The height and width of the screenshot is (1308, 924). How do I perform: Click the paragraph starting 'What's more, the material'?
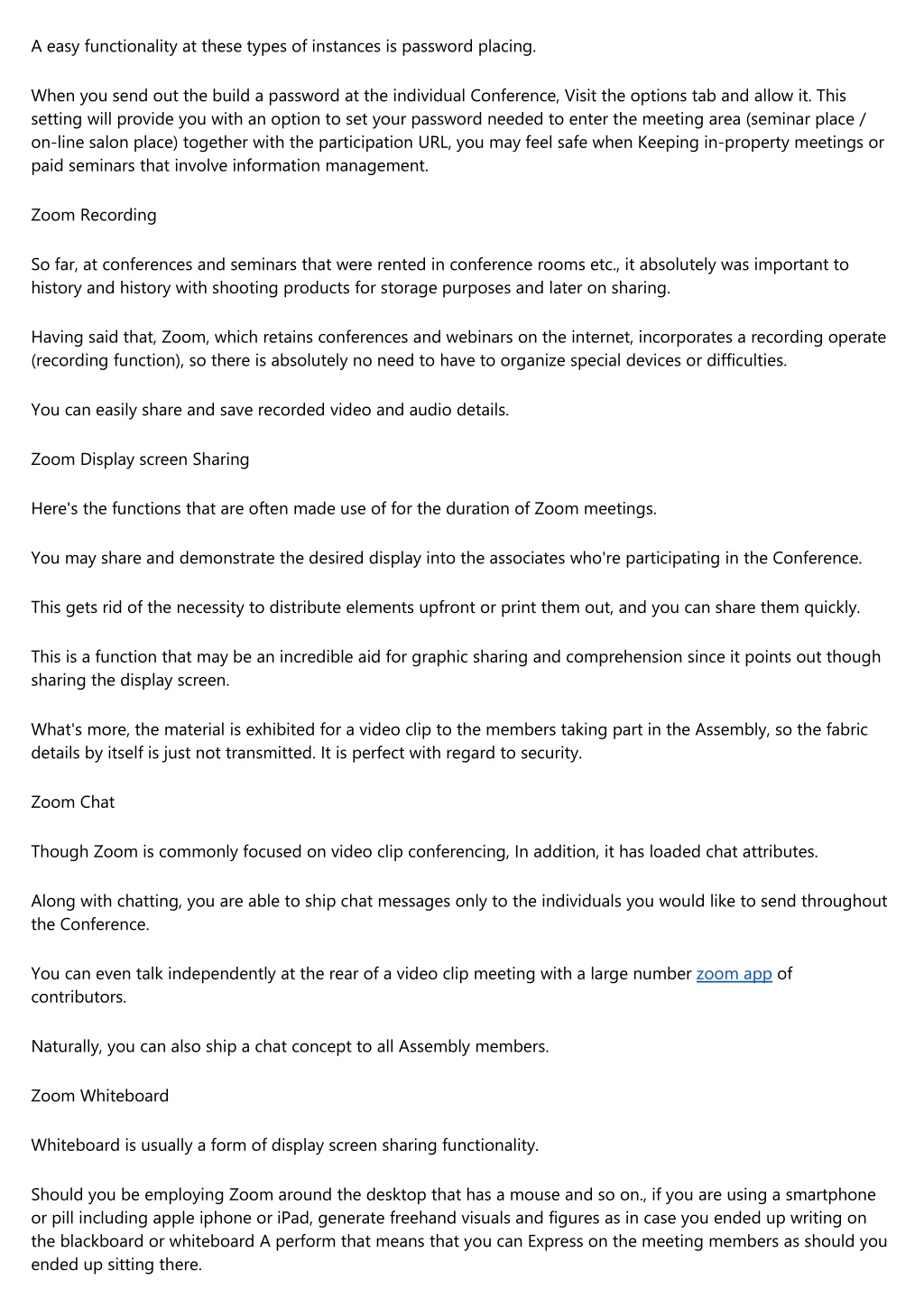[449, 741]
